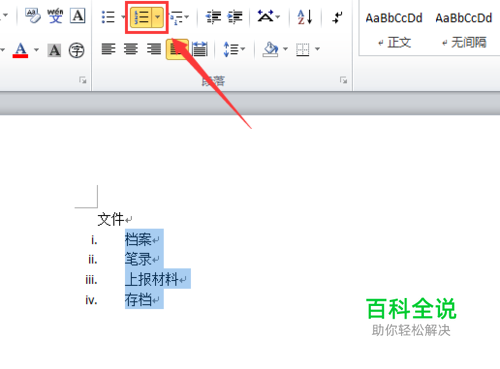Apply distributed alignment

pyautogui.click(x=200, y=49)
